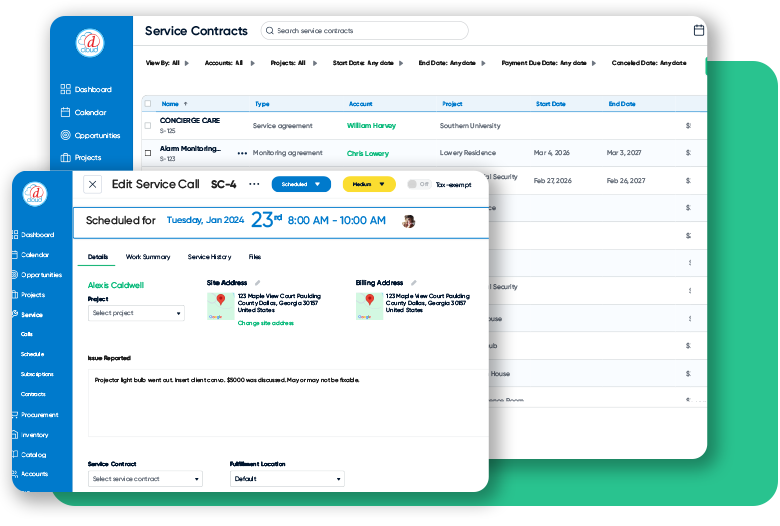Screen dimensions: 780x526
Task: Expand the Medium priority dropdown
Action: coord(369,184)
